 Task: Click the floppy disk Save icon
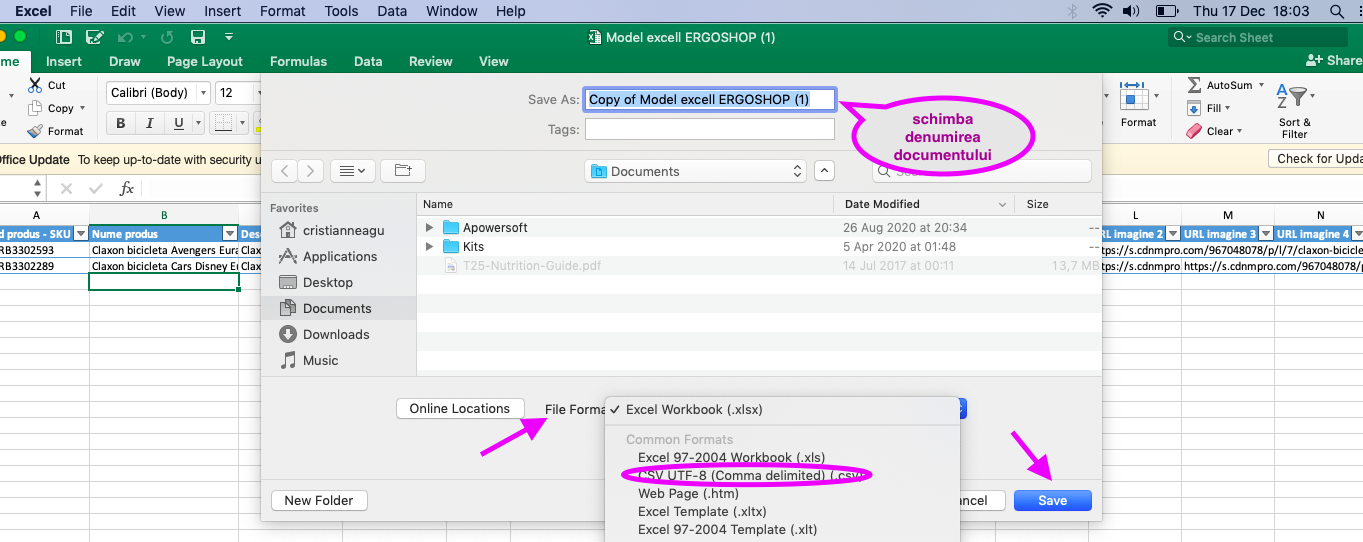[x=198, y=37]
